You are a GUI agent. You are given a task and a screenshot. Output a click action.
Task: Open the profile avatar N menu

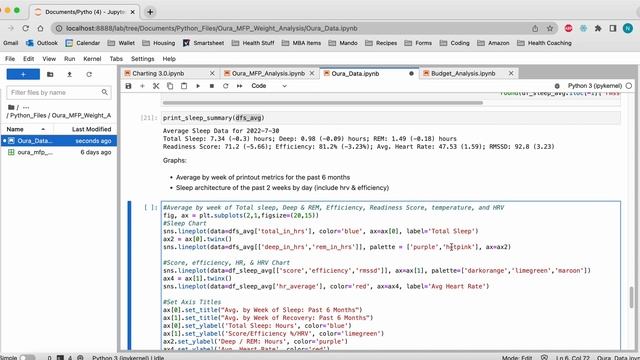(628, 28)
